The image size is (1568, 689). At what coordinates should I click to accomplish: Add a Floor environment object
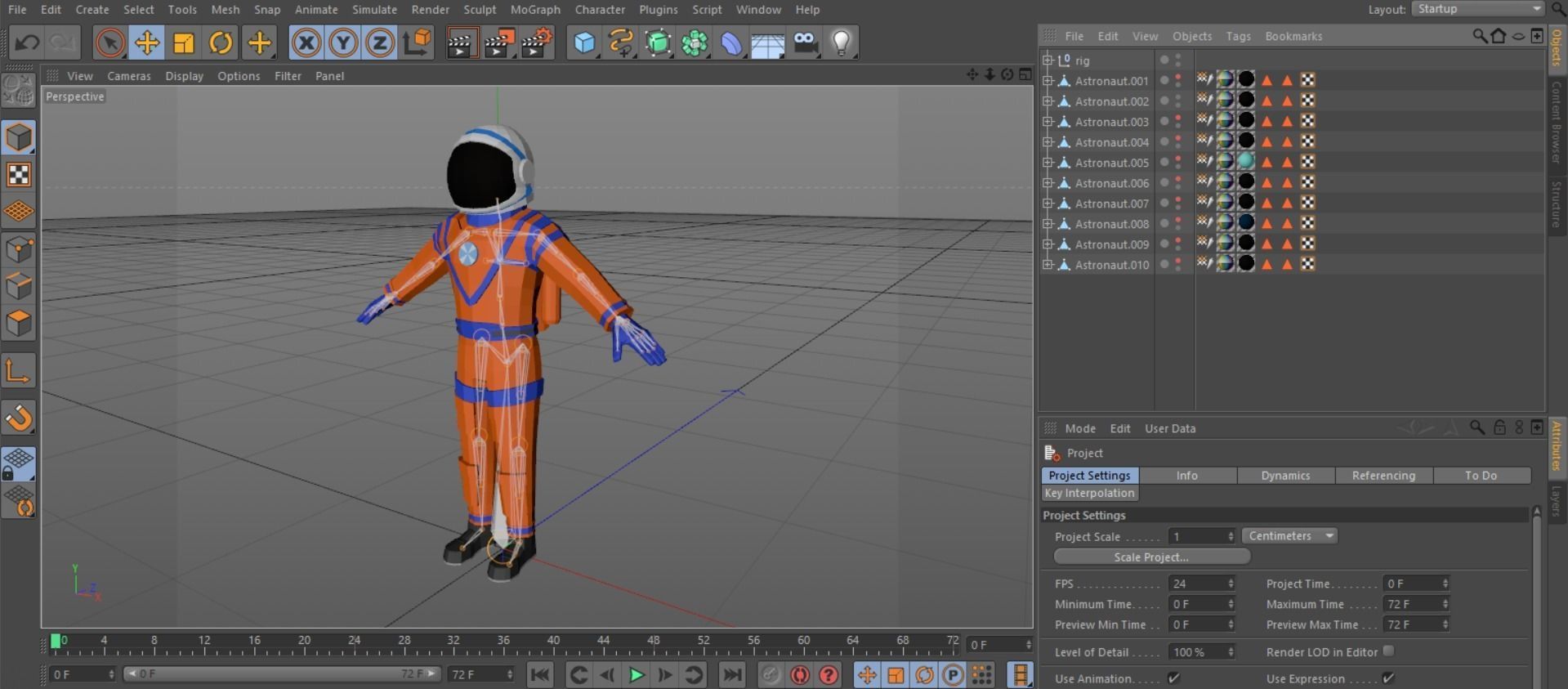(x=768, y=43)
